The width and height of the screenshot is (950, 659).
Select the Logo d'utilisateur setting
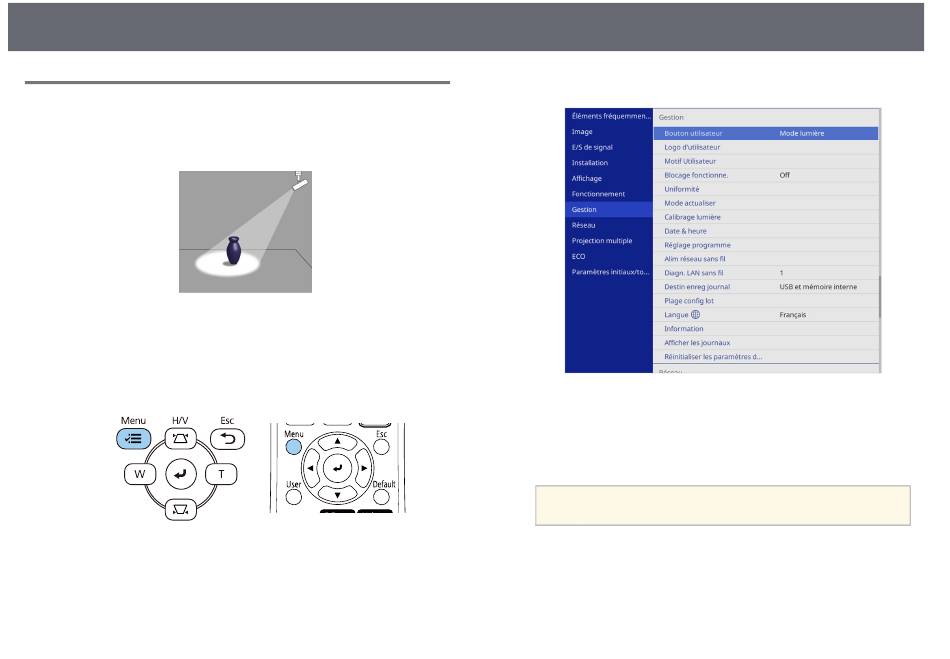point(766,147)
